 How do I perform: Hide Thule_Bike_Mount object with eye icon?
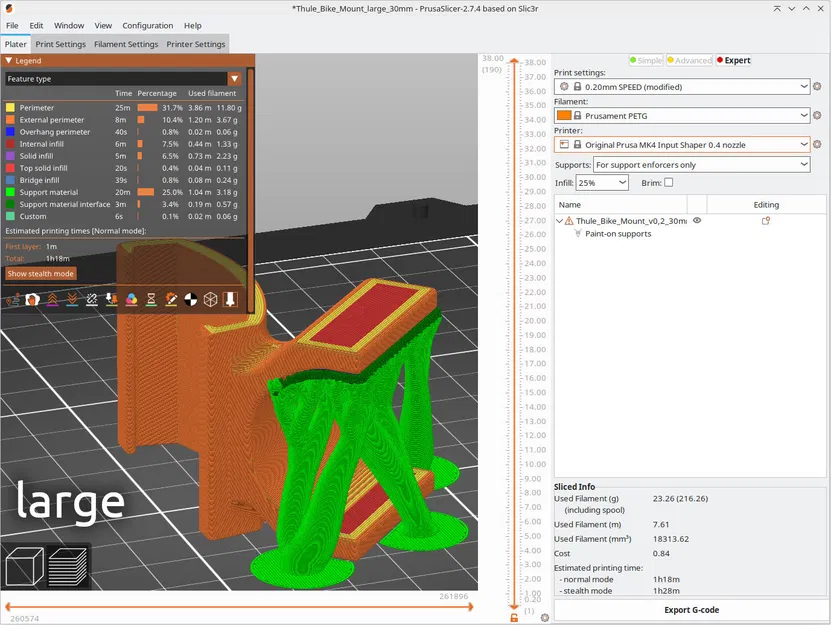[x=697, y=220]
